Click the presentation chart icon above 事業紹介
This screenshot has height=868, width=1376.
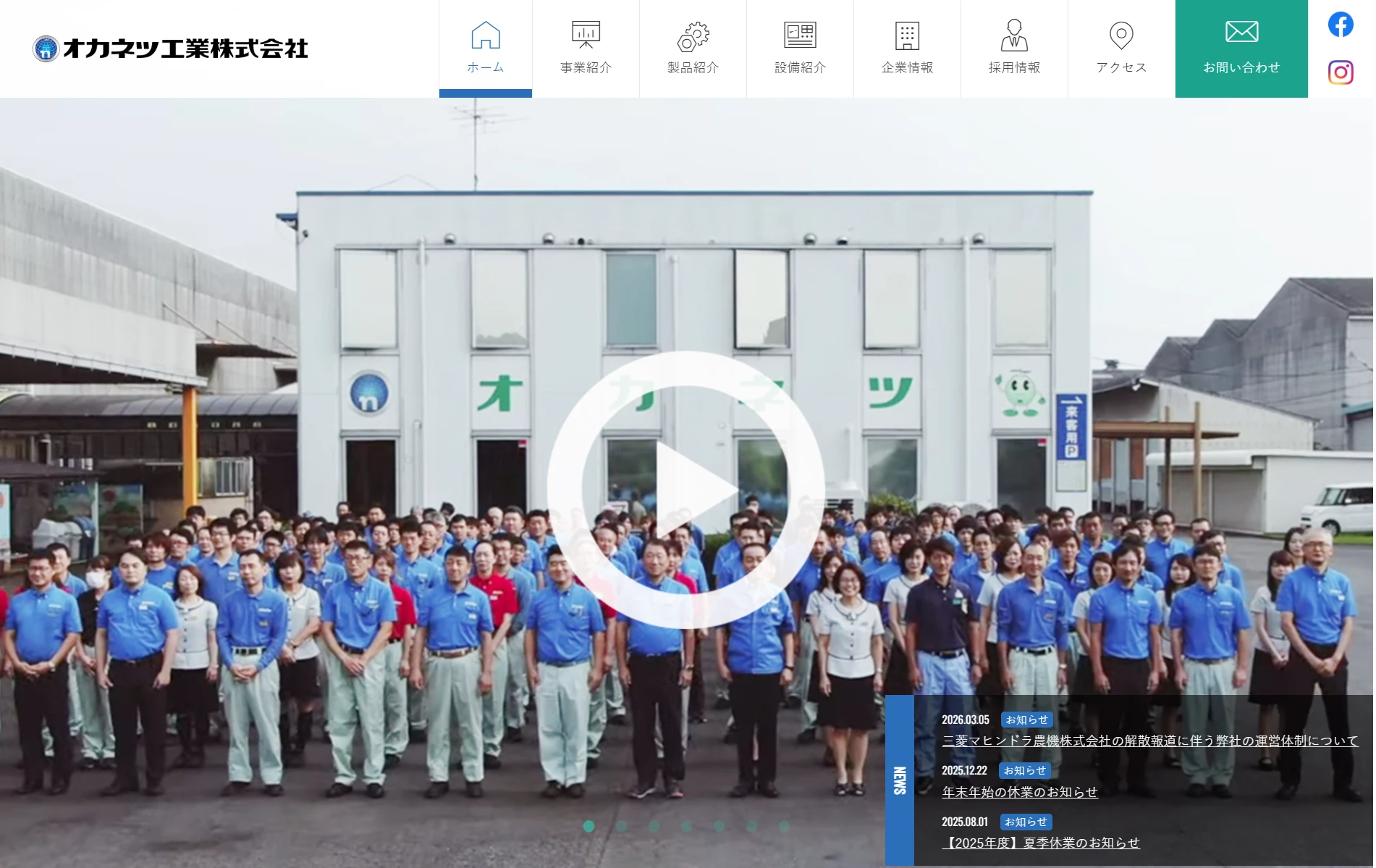(586, 35)
